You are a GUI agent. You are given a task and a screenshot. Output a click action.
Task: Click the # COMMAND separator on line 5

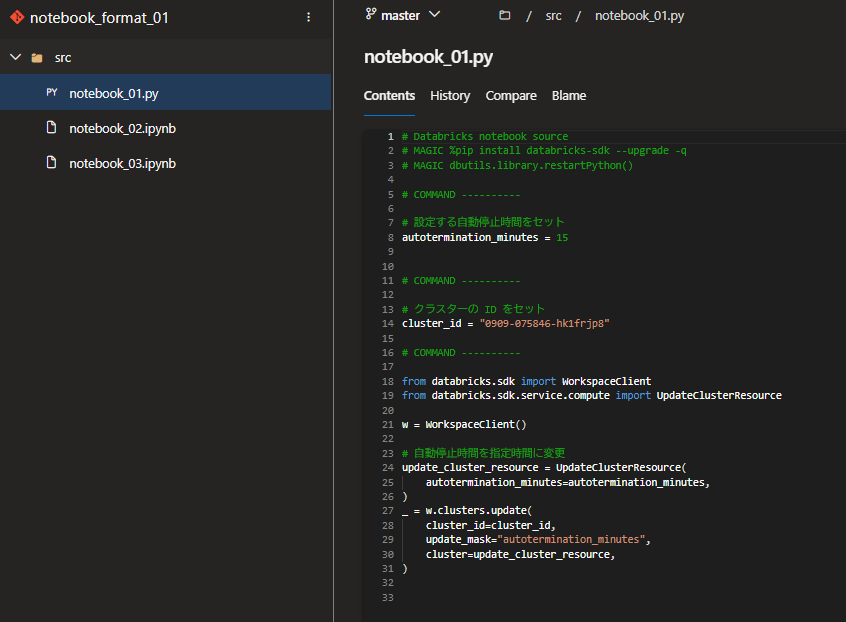point(461,195)
